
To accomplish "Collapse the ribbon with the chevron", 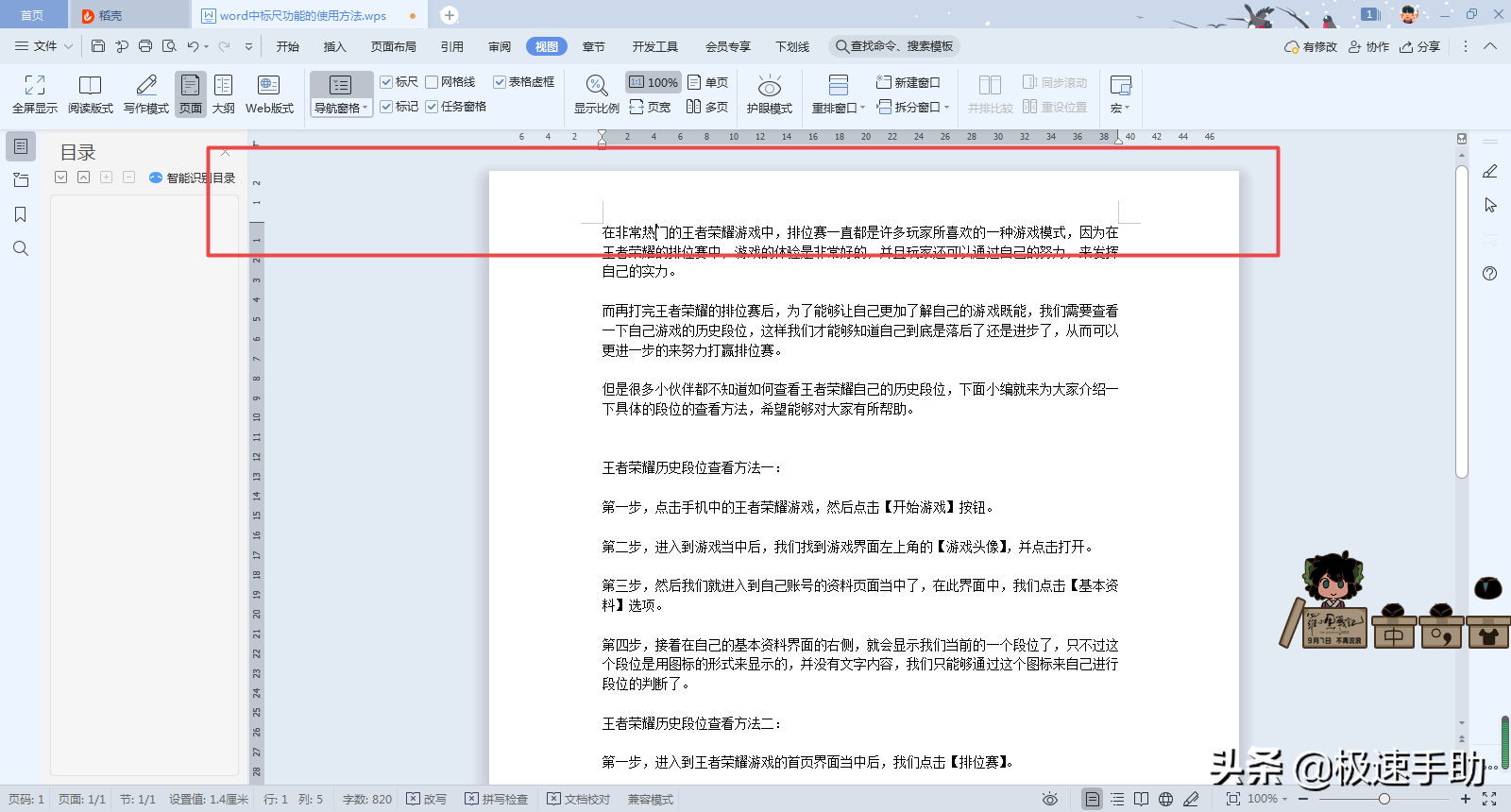I will [x=1490, y=46].
